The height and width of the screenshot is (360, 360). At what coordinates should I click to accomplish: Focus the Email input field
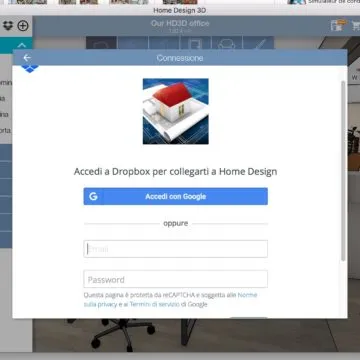click(176, 249)
